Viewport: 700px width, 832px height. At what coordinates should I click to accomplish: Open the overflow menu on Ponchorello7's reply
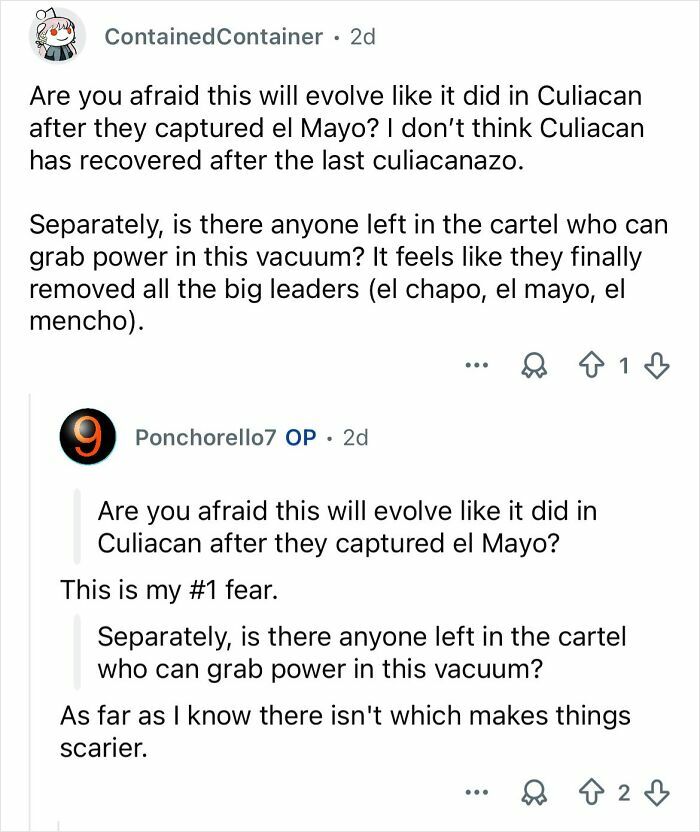coord(477,790)
